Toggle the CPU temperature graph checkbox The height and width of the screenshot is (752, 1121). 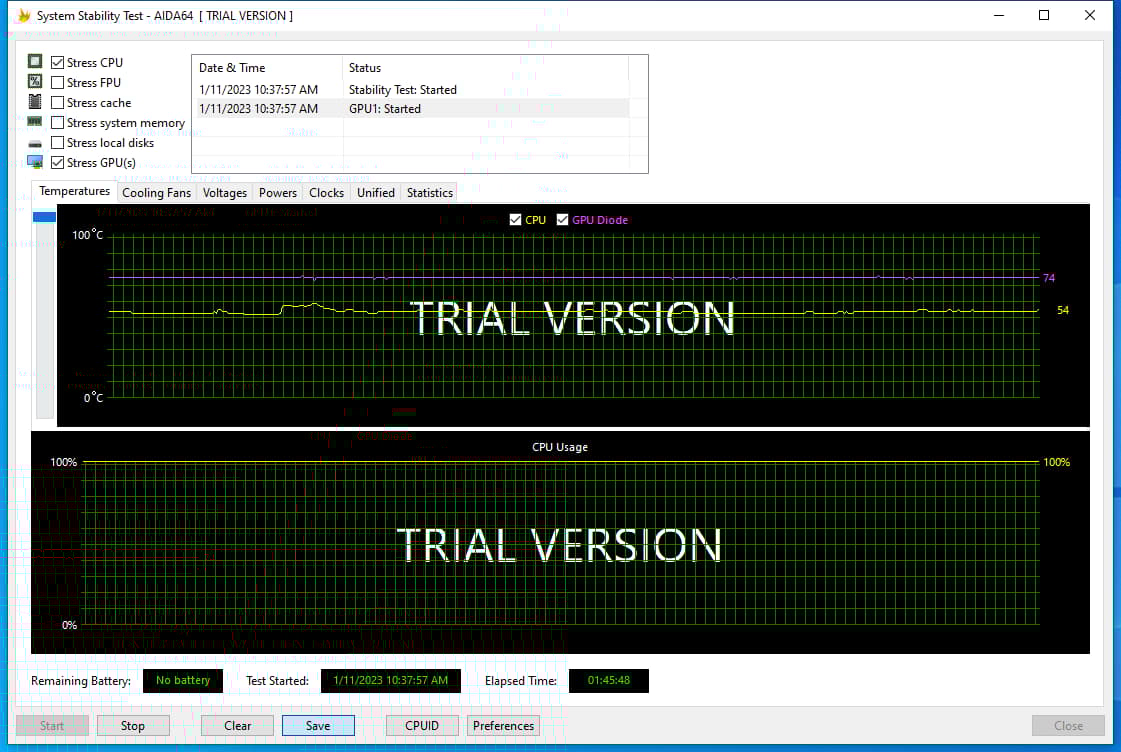point(516,220)
